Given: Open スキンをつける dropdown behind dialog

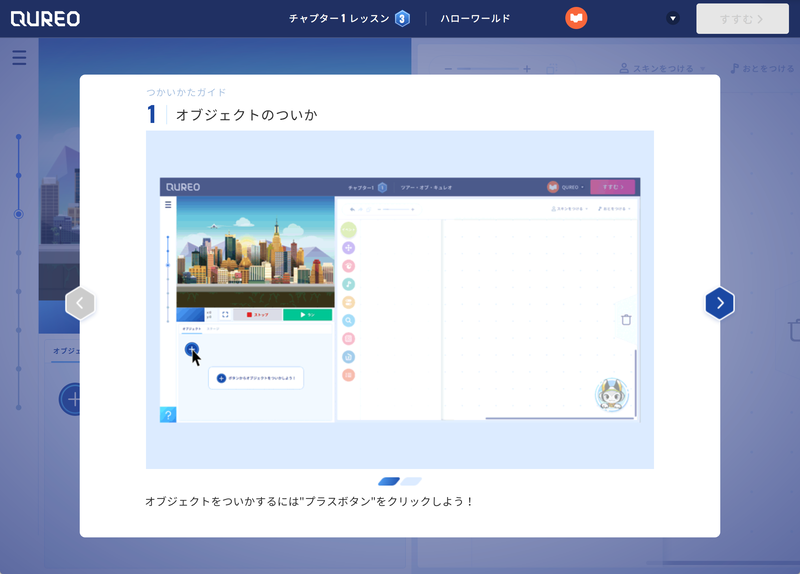Looking at the screenshot, I should pos(662,68).
